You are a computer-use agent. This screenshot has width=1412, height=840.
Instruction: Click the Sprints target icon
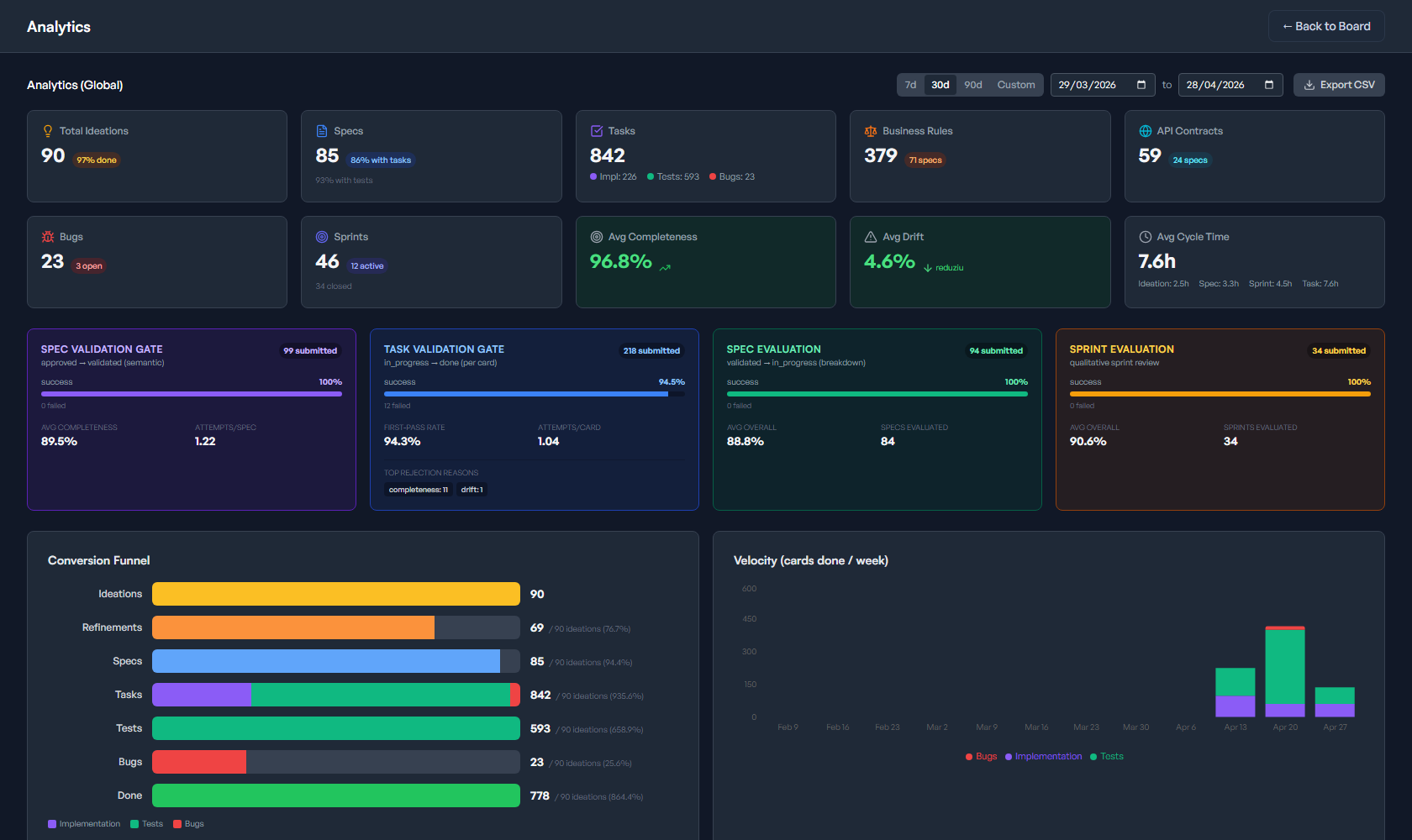pyautogui.click(x=322, y=237)
